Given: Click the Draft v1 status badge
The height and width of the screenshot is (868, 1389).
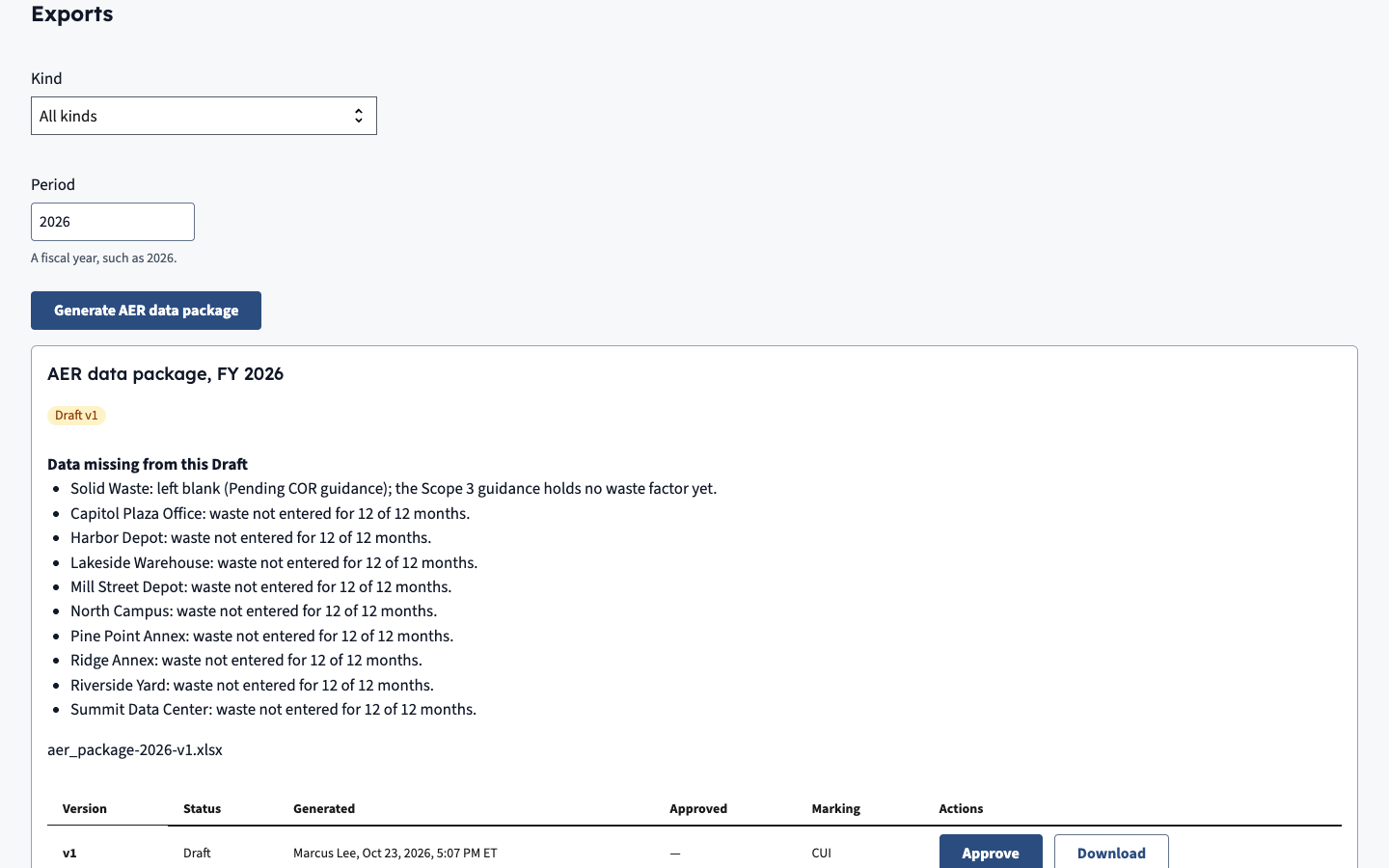Looking at the screenshot, I should (x=76, y=416).
